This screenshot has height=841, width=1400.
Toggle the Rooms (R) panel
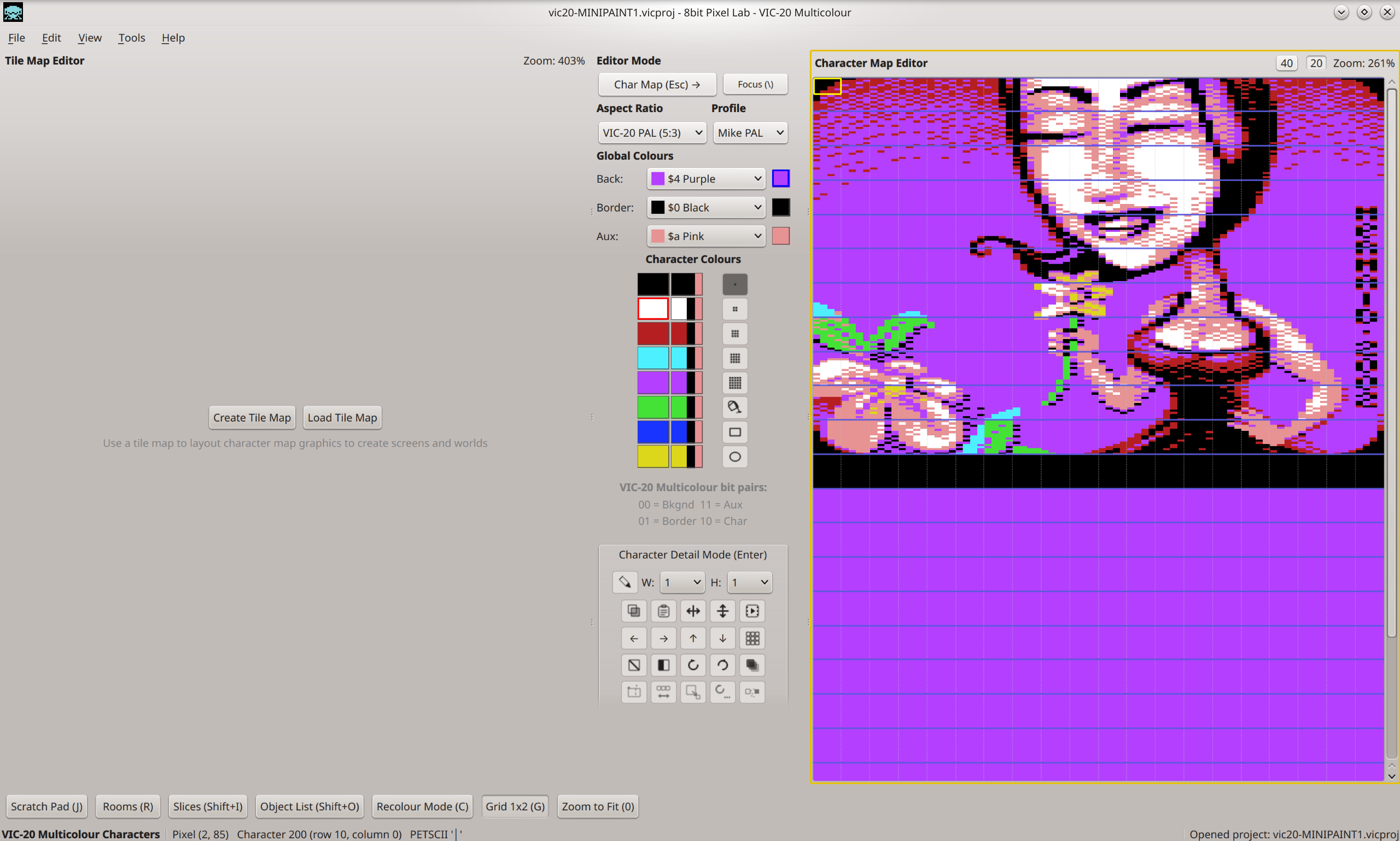[127, 807]
